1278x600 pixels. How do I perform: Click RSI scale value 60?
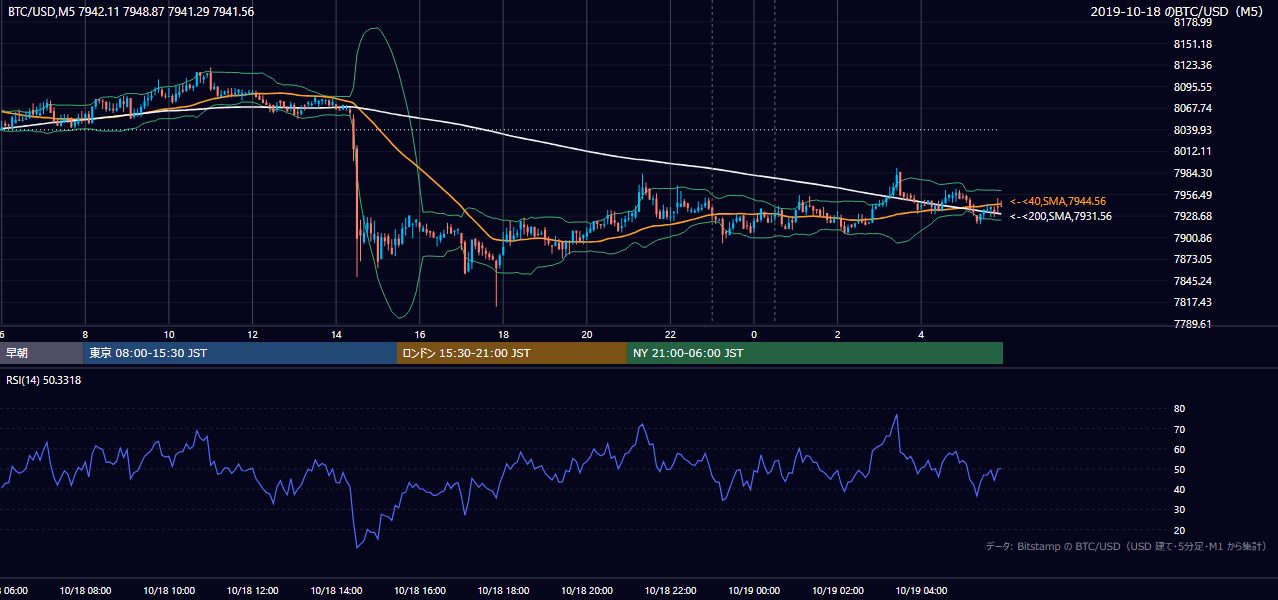point(1180,449)
